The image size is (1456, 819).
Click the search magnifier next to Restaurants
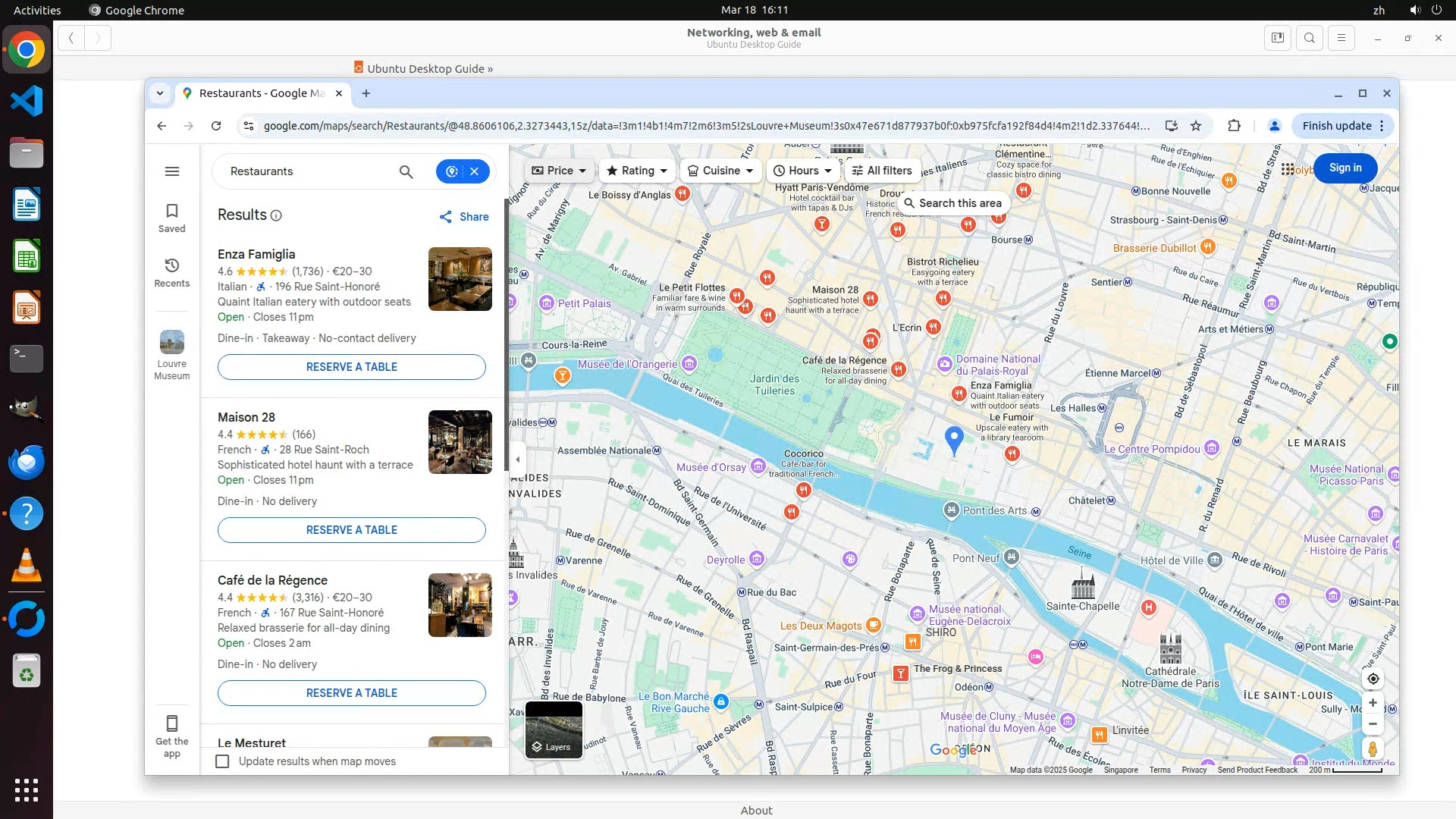[x=406, y=172]
